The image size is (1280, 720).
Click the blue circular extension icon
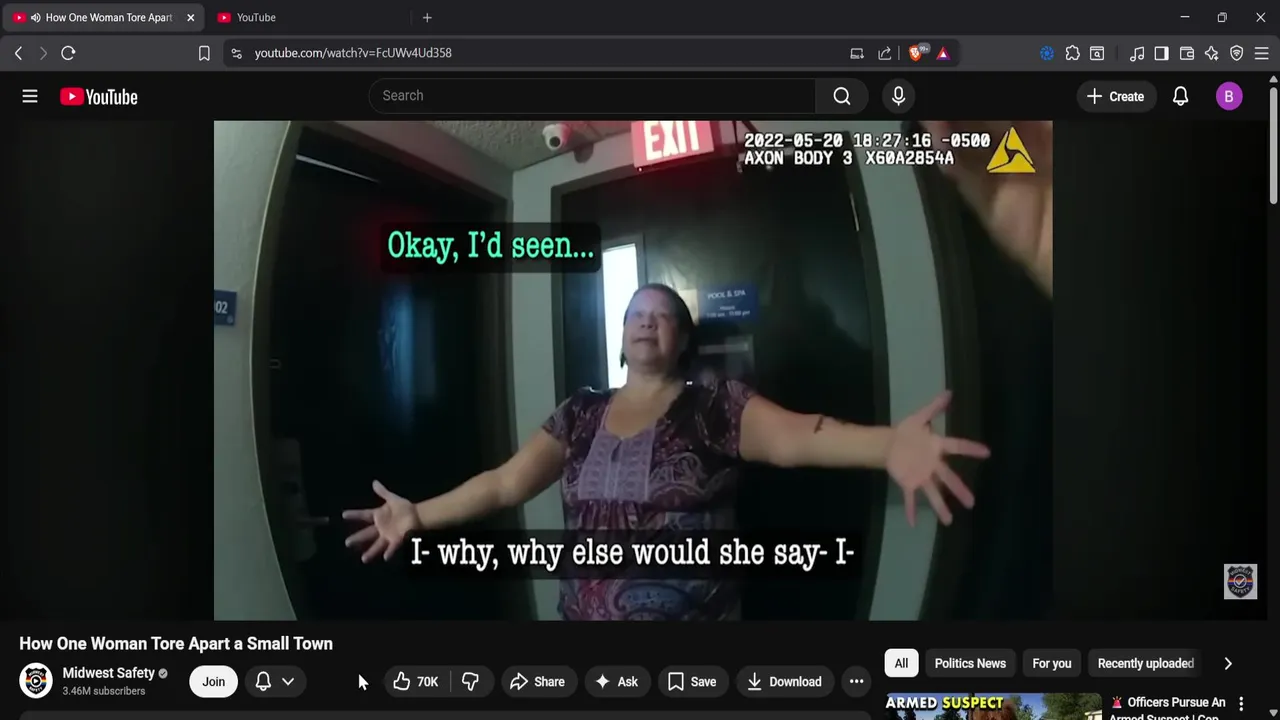(x=1047, y=53)
